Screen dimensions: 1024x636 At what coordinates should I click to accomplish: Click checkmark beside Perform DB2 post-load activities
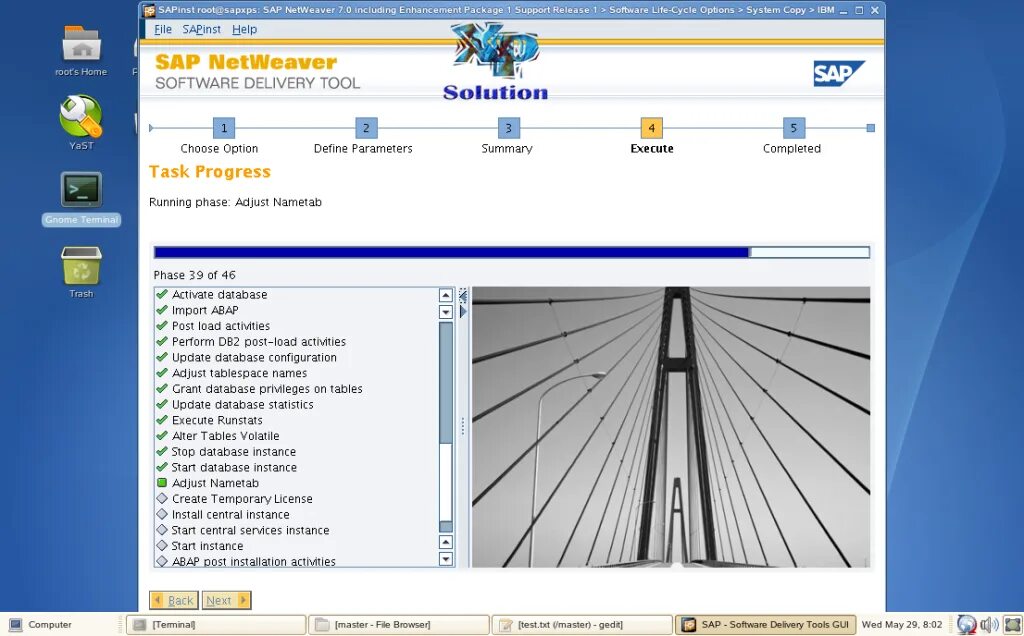162,342
